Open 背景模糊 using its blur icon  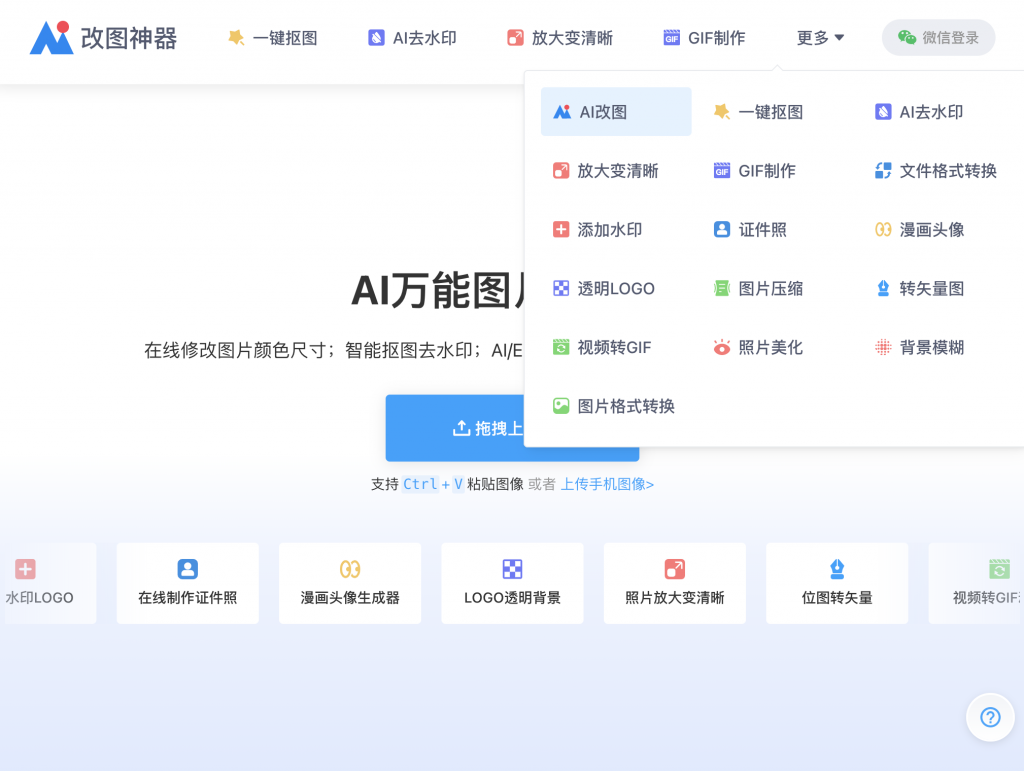coord(883,347)
